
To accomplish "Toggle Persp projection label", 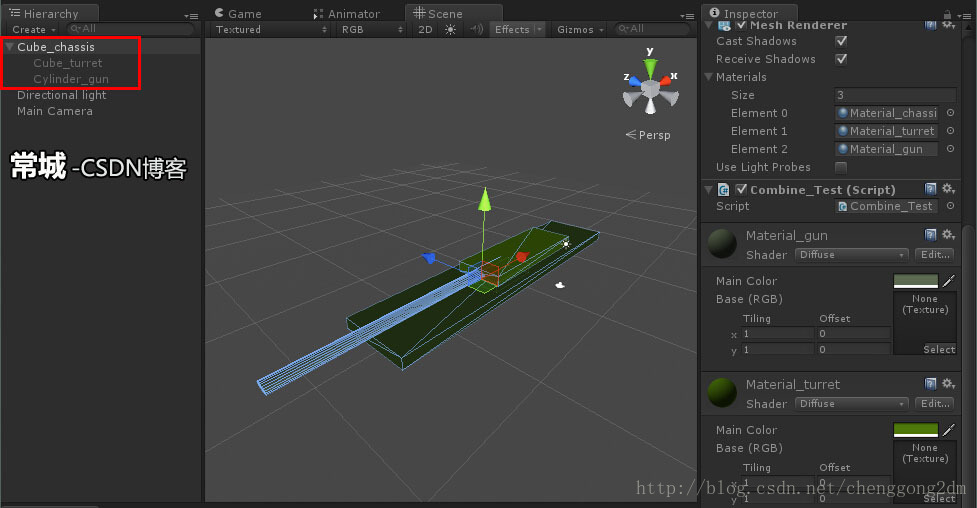I will [648, 135].
